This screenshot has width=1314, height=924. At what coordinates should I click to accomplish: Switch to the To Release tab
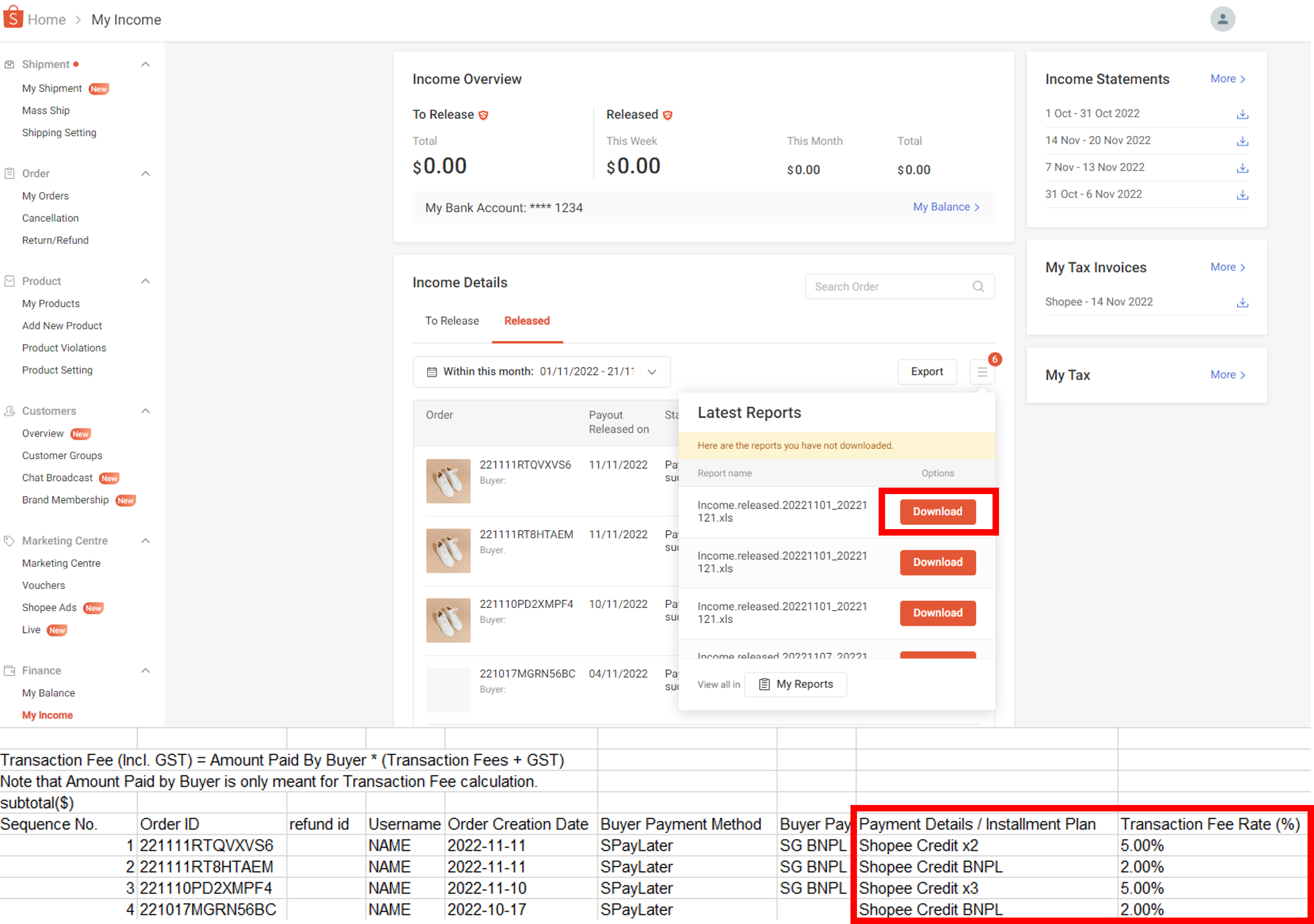click(452, 321)
